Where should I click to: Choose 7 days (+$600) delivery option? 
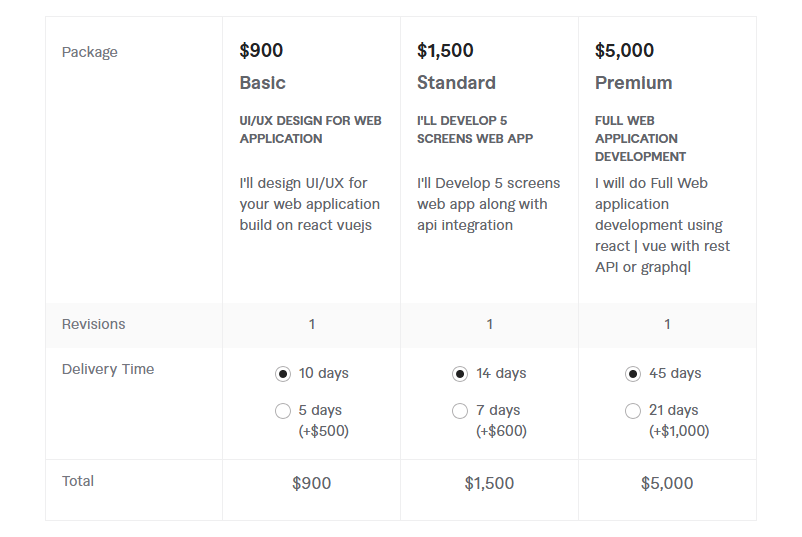click(460, 411)
